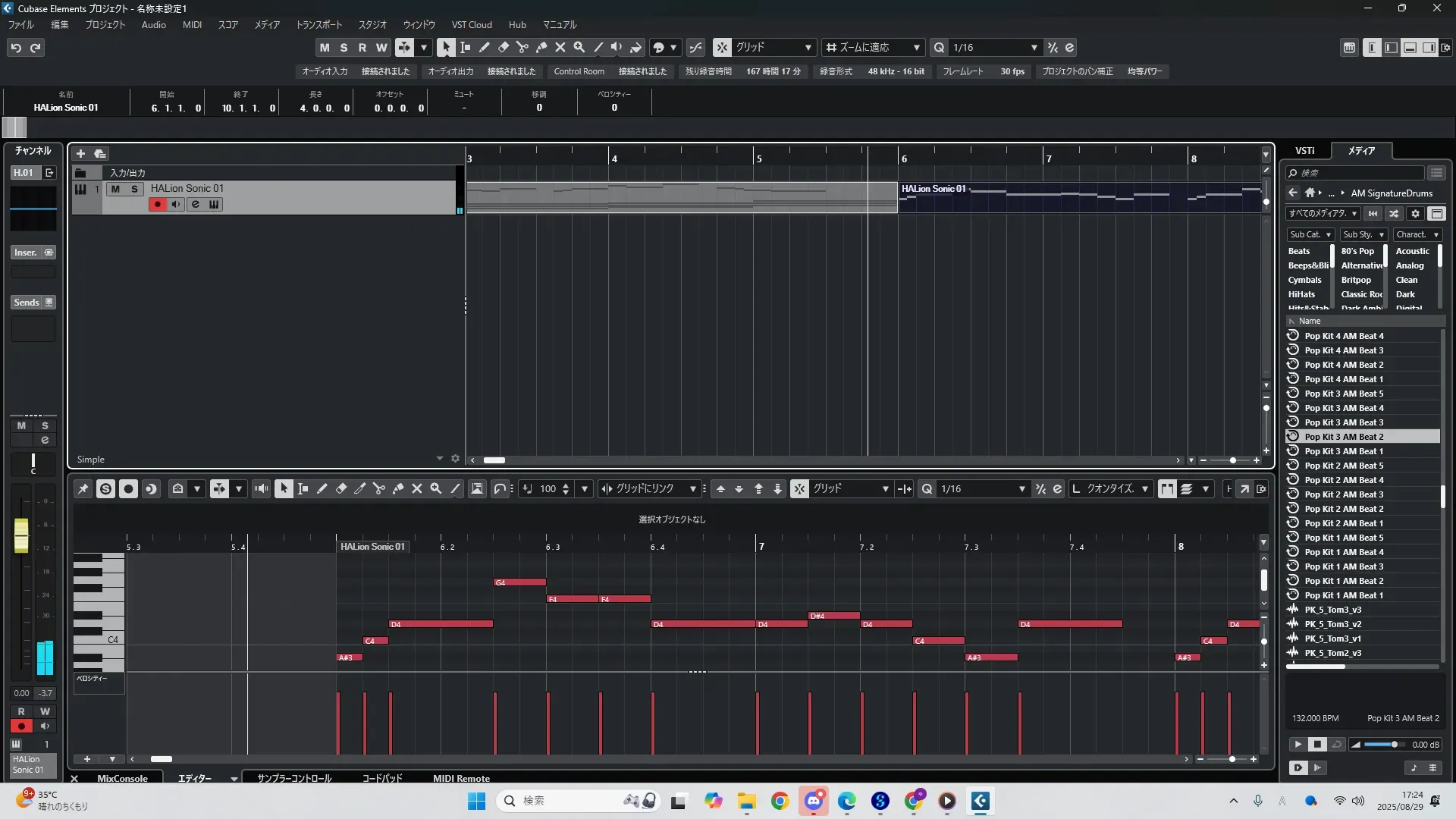The width and height of the screenshot is (1456, 819).
Task: Select the Erase tool in main toolbar
Action: coord(503,47)
